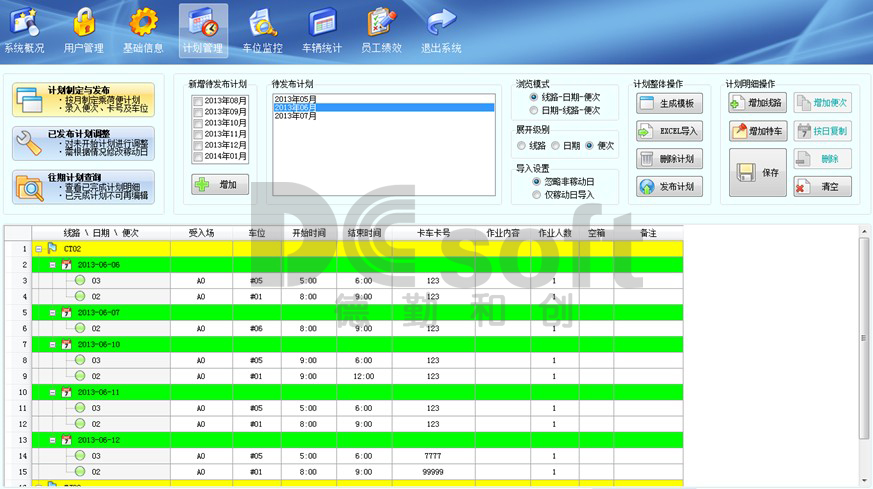873x489 pixels.
Task: Switch to 已发布计划调整 panel
Action: (83, 143)
